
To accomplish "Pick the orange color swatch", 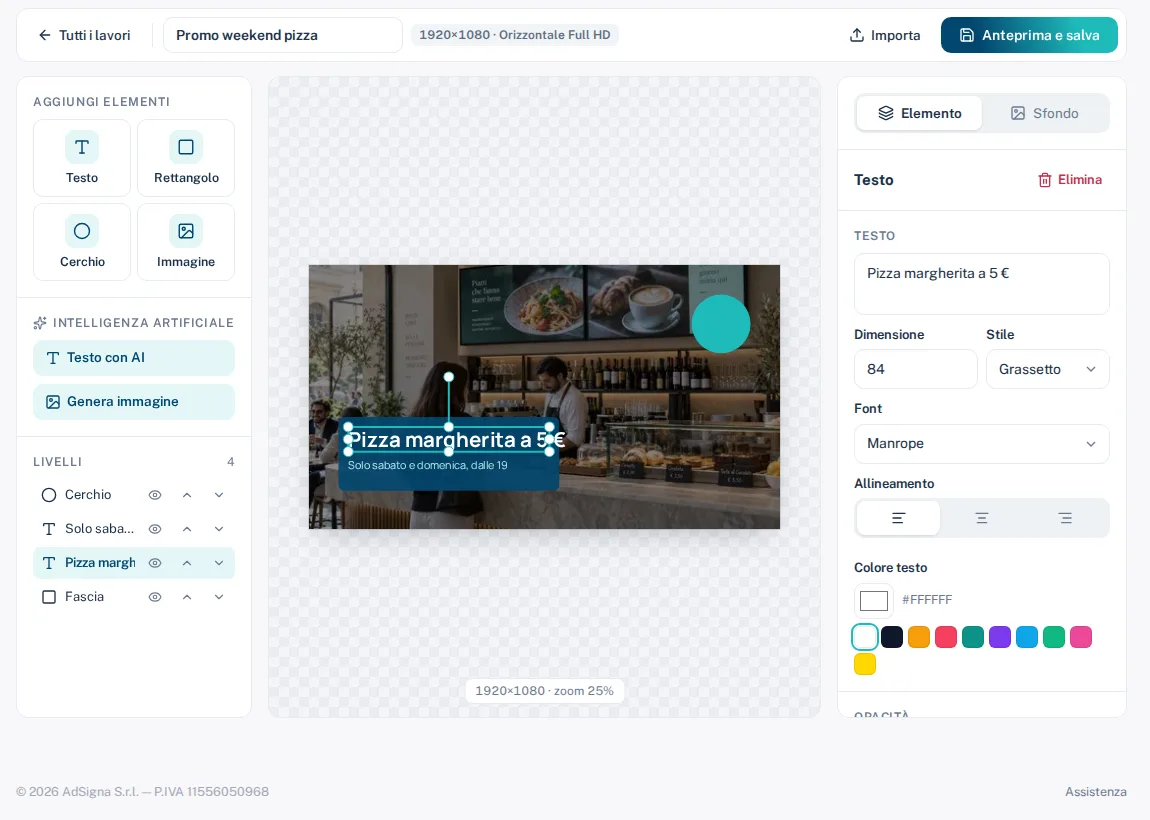I will click(919, 637).
